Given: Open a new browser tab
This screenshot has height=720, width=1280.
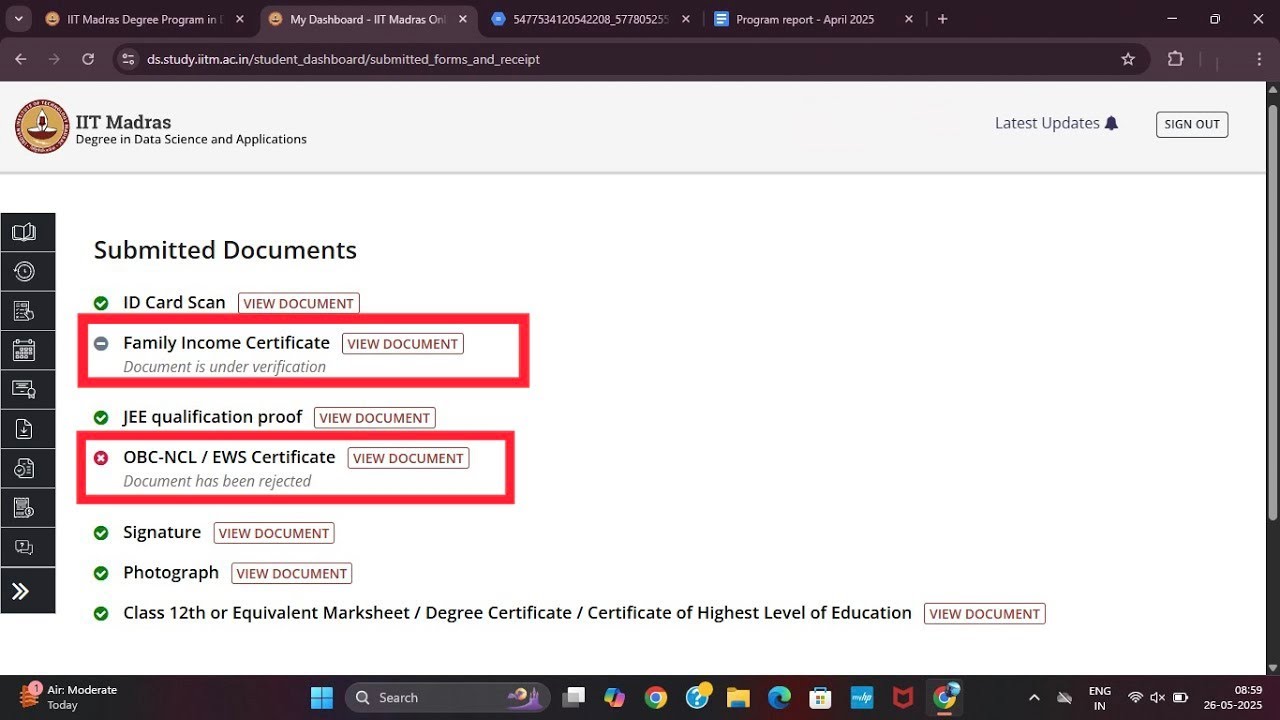Looking at the screenshot, I should 942,19.
